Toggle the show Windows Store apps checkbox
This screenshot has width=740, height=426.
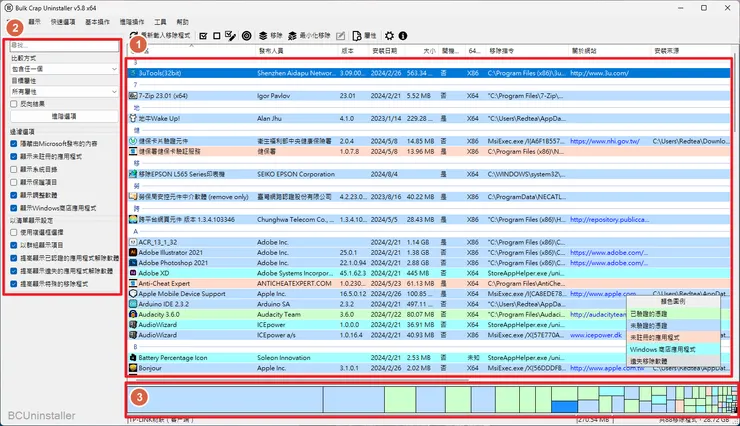(14, 208)
